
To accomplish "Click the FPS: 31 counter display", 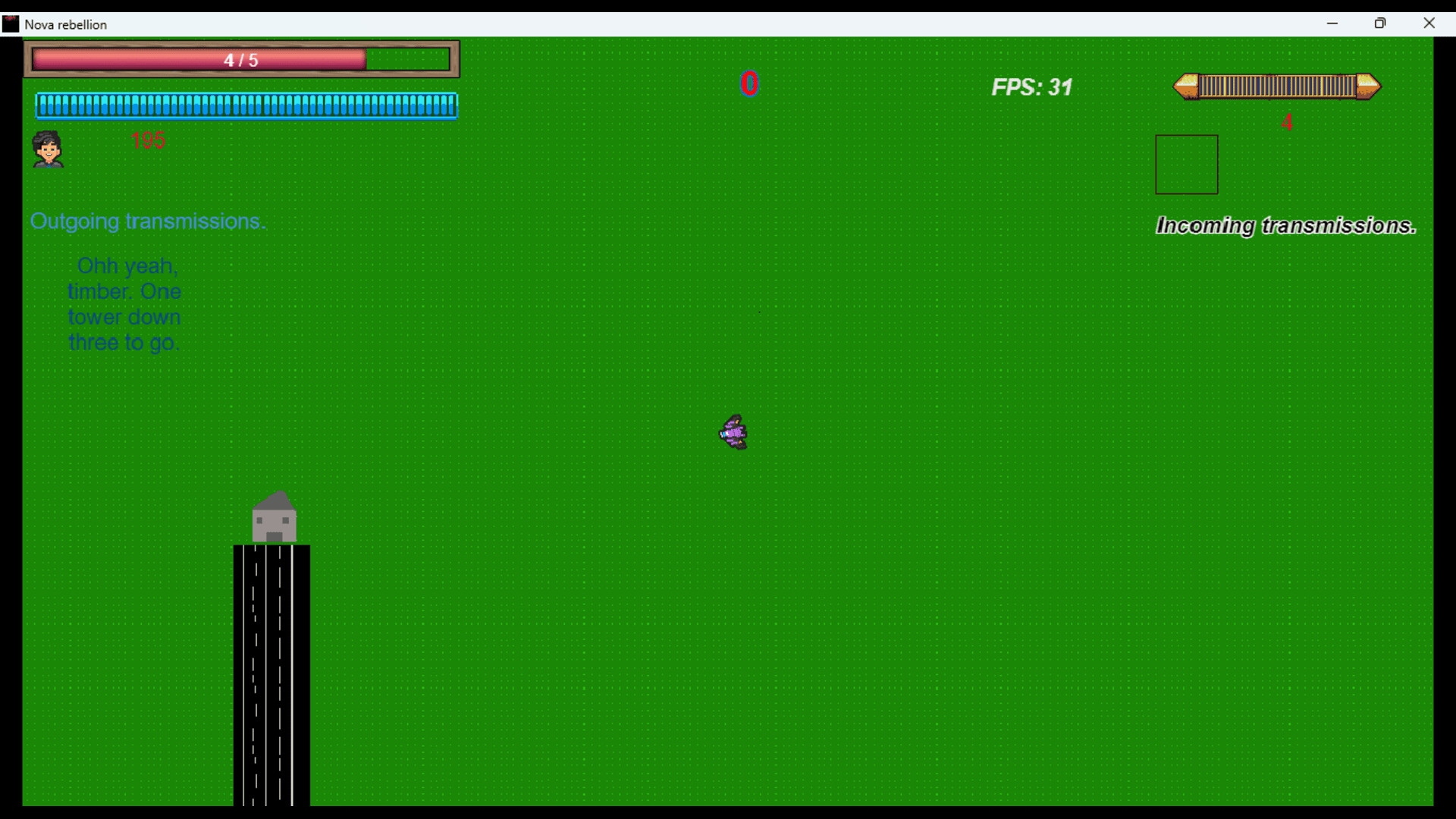I will pyautogui.click(x=1031, y=87).
